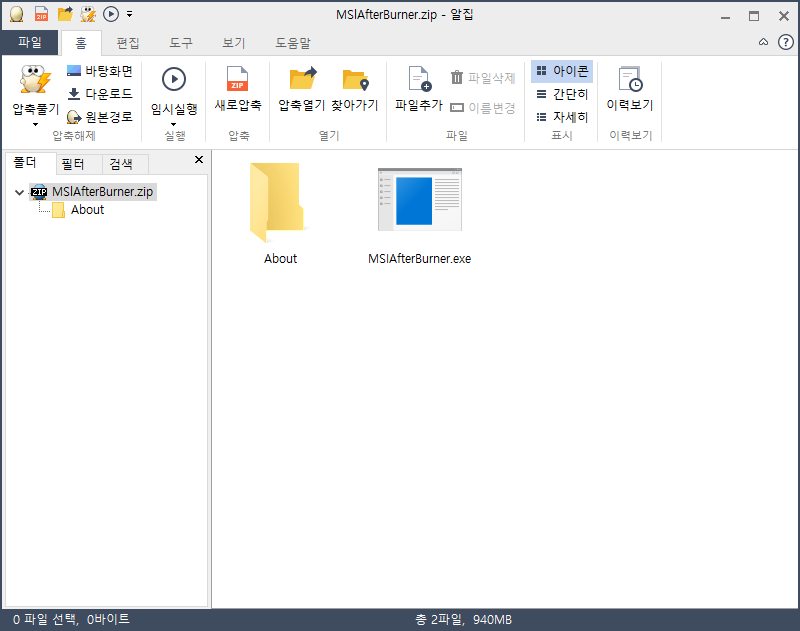Viewport: 800px width, 631px height.
Task: Click the red ZIP new-archive quick access icon
Action: [x=41, y=14]
